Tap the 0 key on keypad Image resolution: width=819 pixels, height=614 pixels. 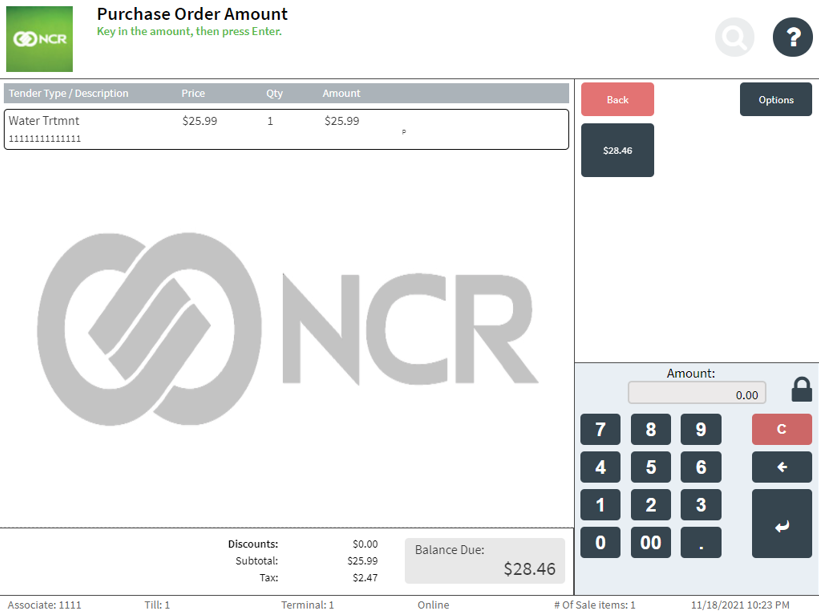pyautogui.click(x=600, y=543)
